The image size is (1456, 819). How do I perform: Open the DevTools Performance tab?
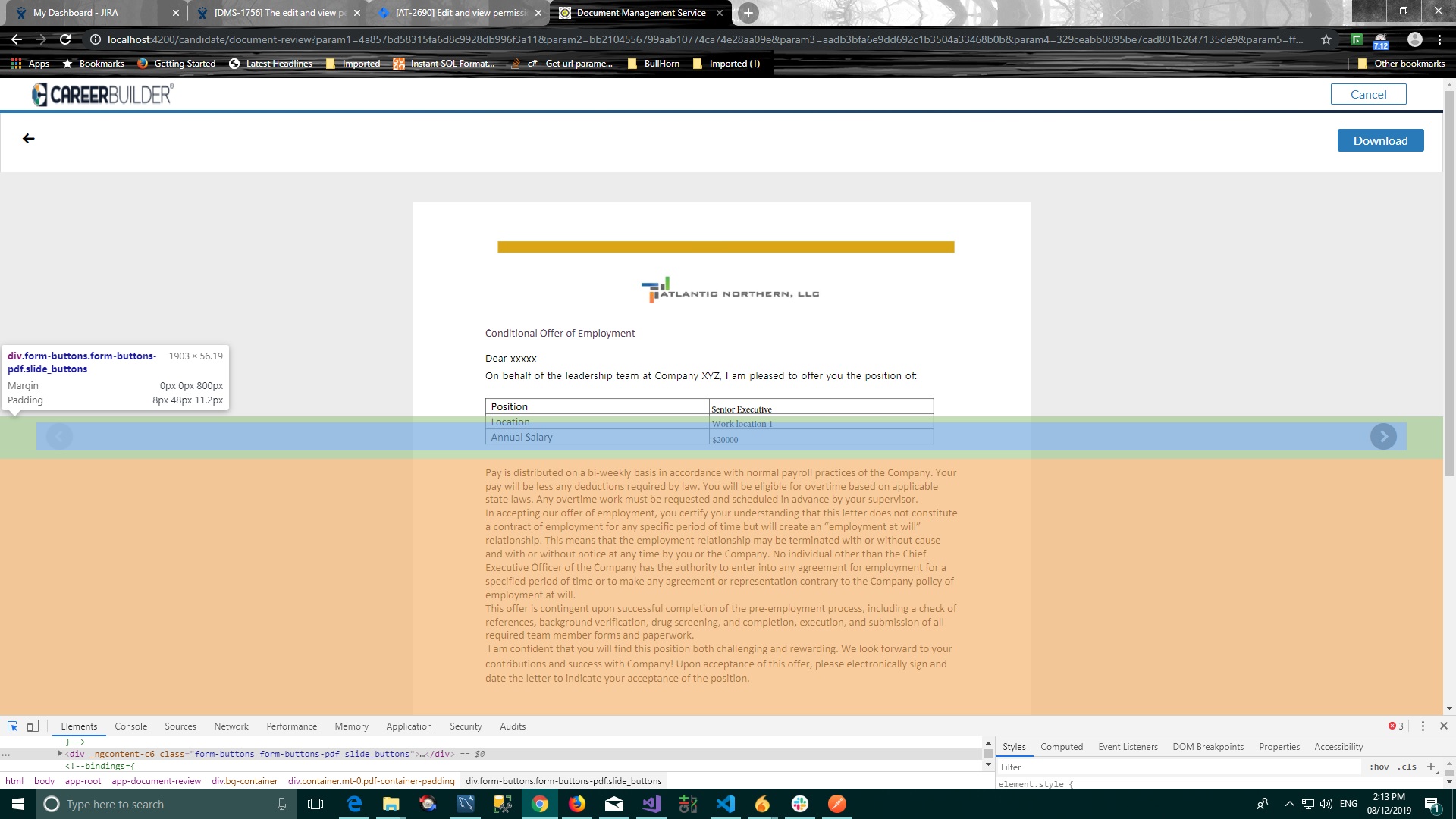pos(291,726)
